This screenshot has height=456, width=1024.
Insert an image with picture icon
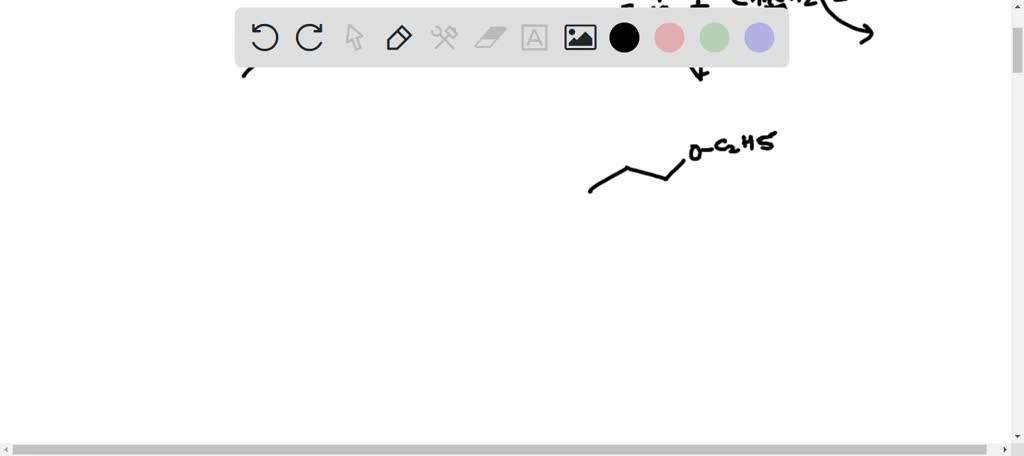[x=580, y=38]
